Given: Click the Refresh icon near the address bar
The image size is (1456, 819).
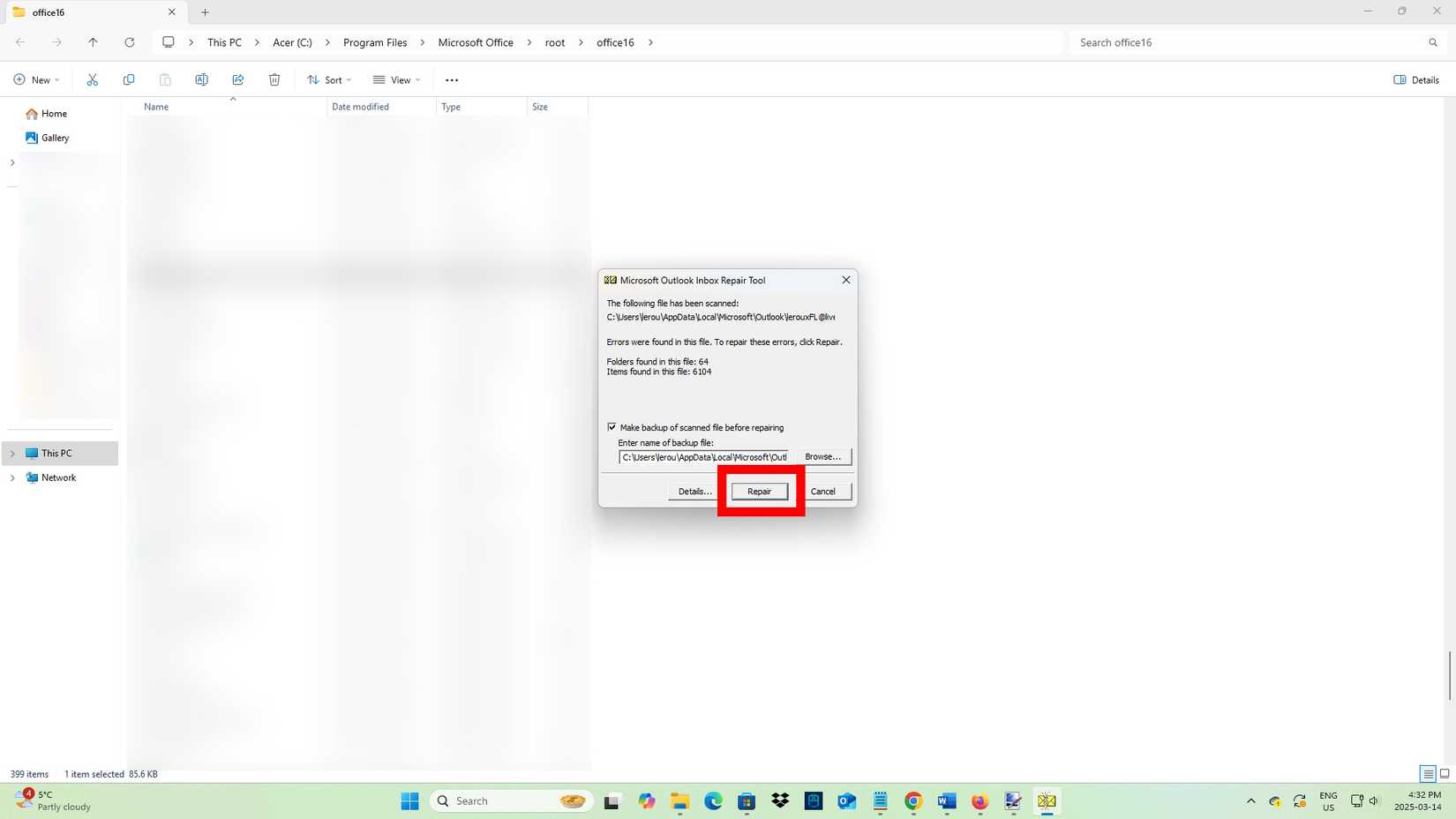Looking at the screenshot, I should click(129, 41).
